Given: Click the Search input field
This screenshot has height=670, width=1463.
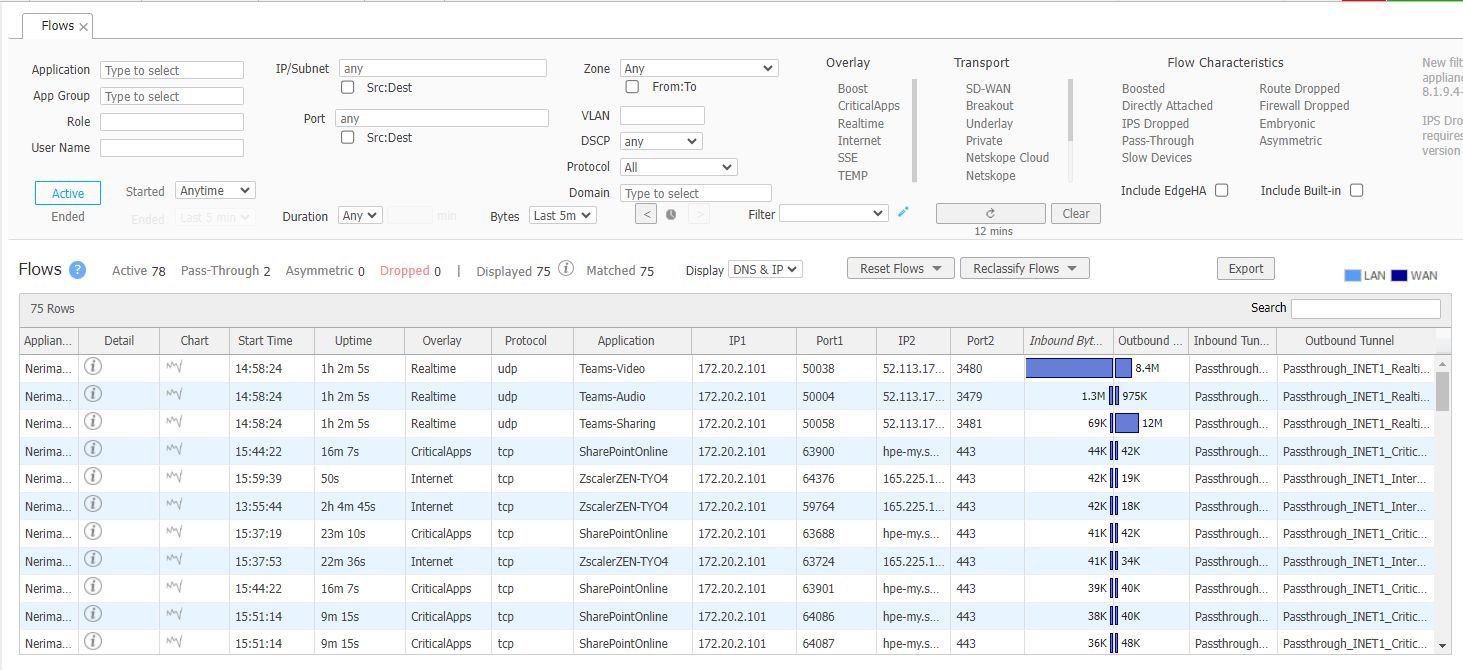Looking at the screenshot, I should 1366,308.
